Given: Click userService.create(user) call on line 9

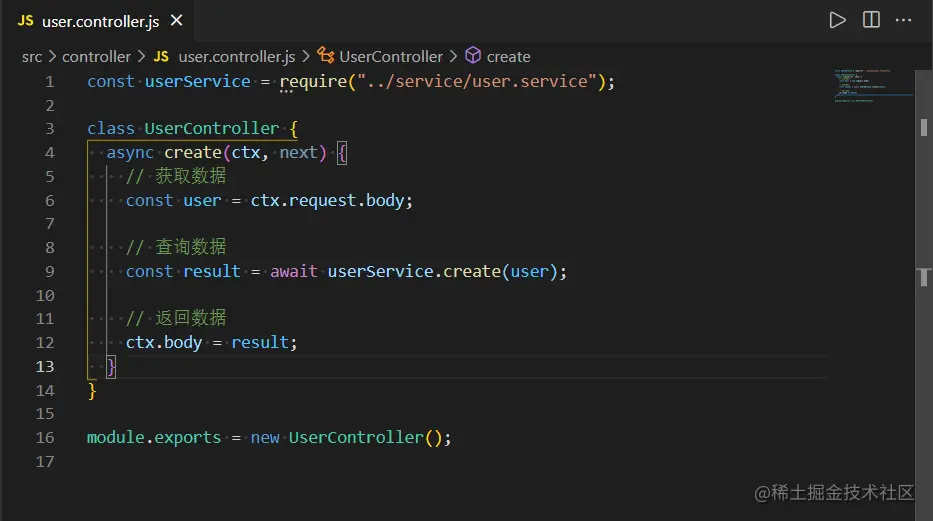Looking at the screenshot, I should click(443, 271).
